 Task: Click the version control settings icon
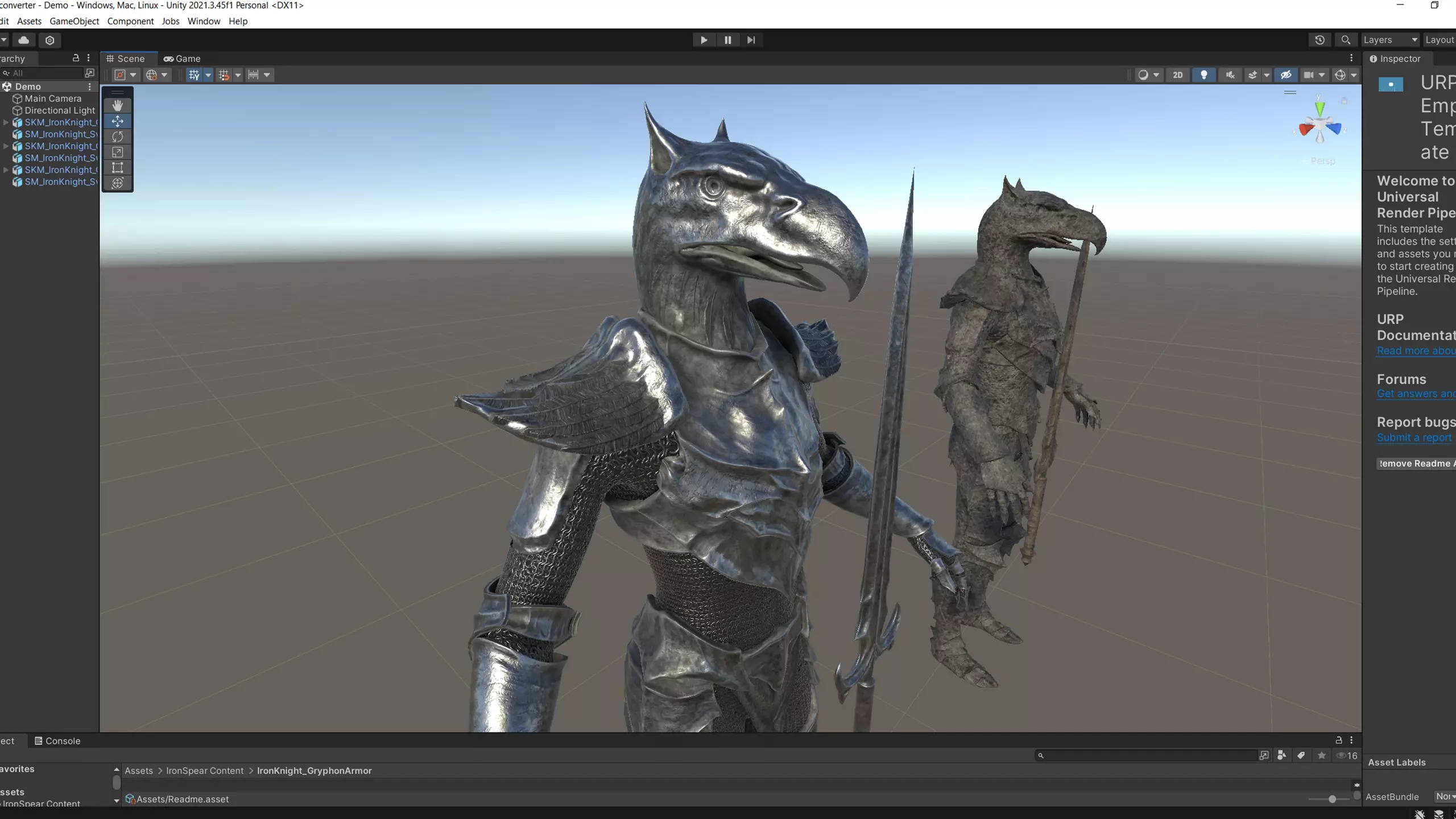49,40
